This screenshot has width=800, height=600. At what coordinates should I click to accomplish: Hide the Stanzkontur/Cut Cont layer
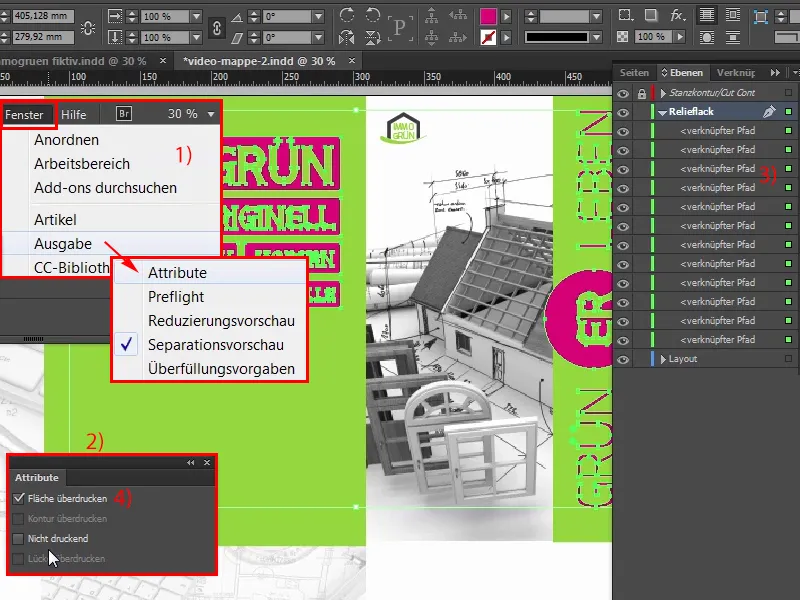click(622, 93)
